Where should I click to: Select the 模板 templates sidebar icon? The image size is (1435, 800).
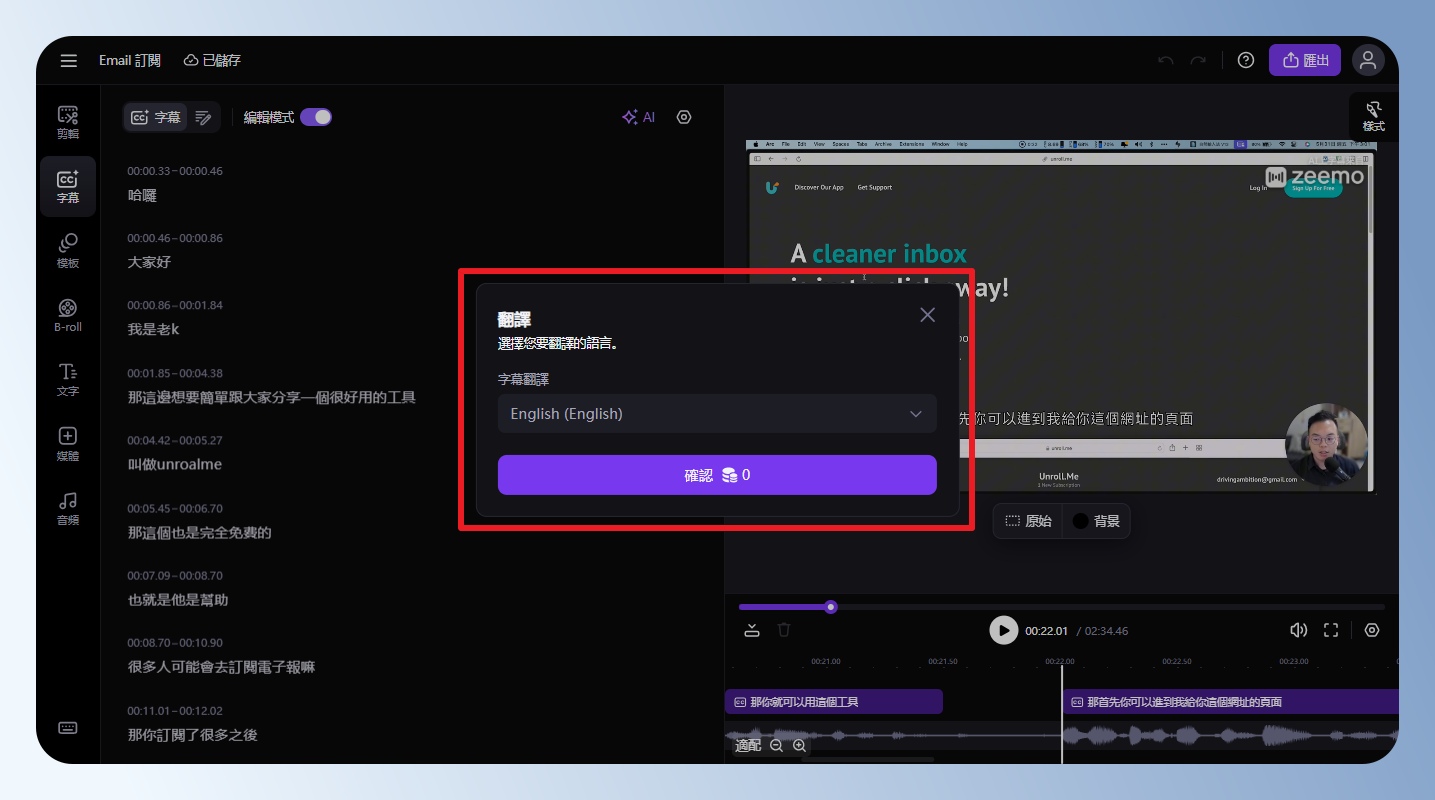pos(68,251)
